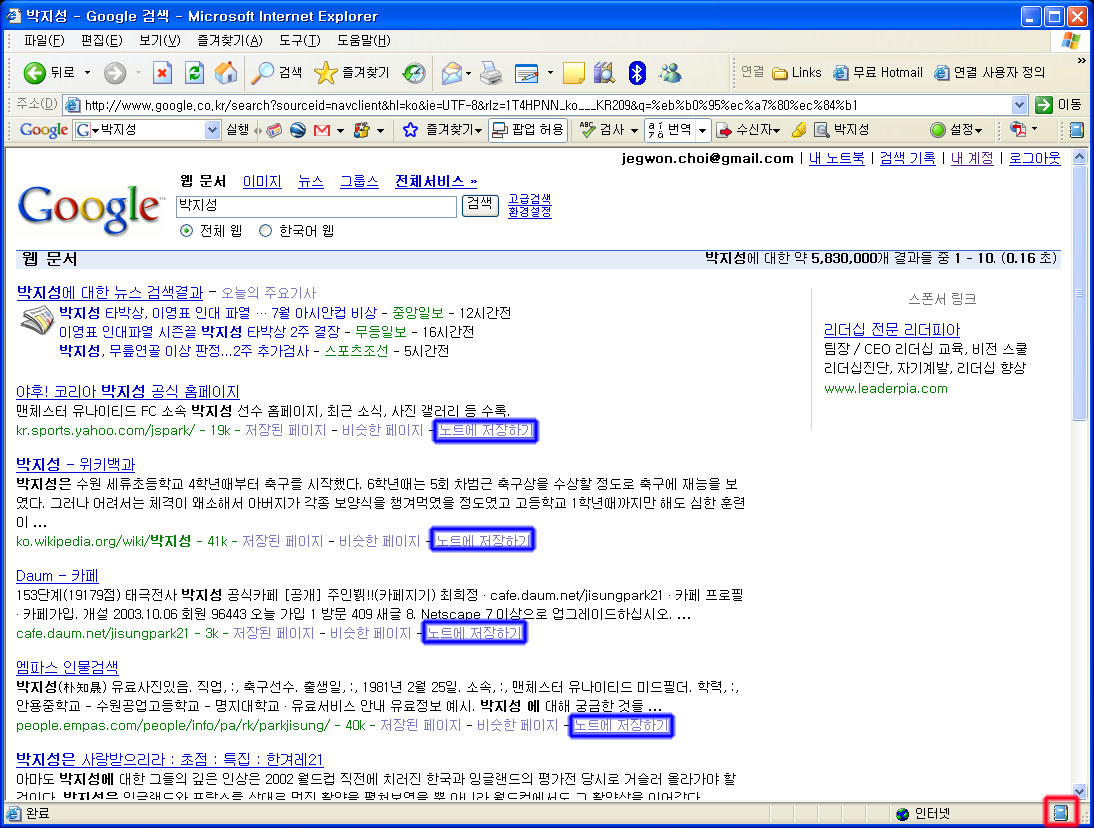The width and height of the screenshot is (1094, 828).
Task: Open the History clock icon
Action: click(x=414, y=73)
